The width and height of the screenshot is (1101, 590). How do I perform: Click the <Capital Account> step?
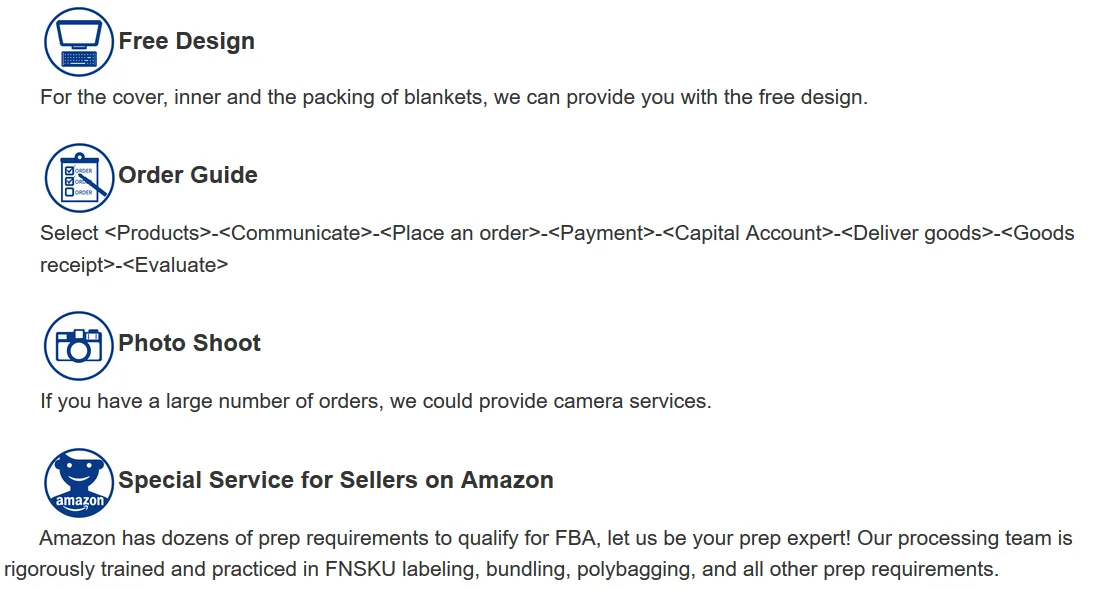(x=749, y=233)
